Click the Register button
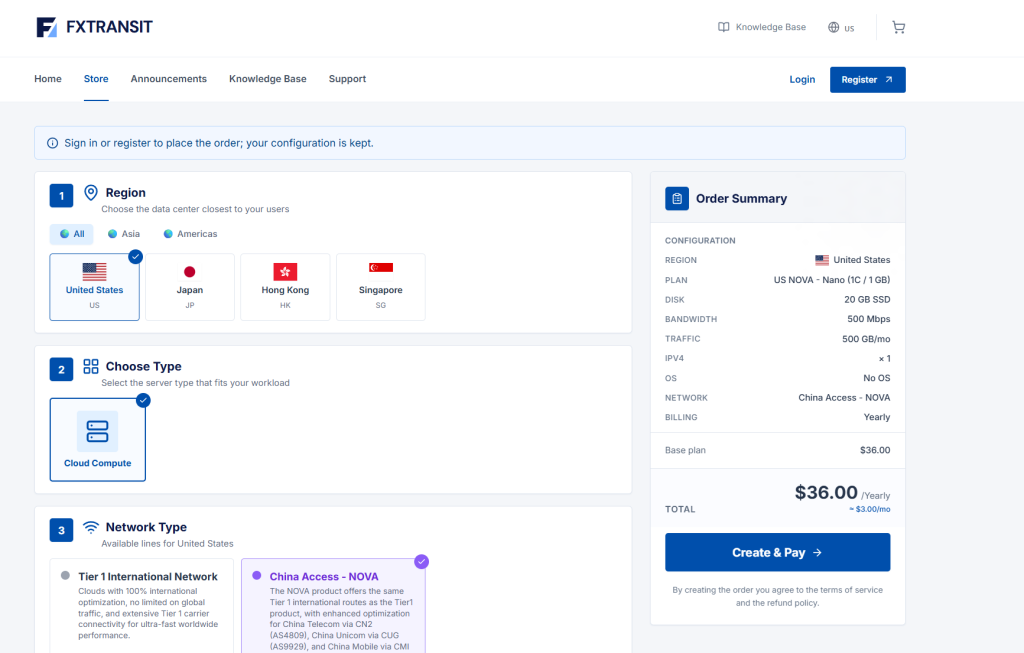 867,80
